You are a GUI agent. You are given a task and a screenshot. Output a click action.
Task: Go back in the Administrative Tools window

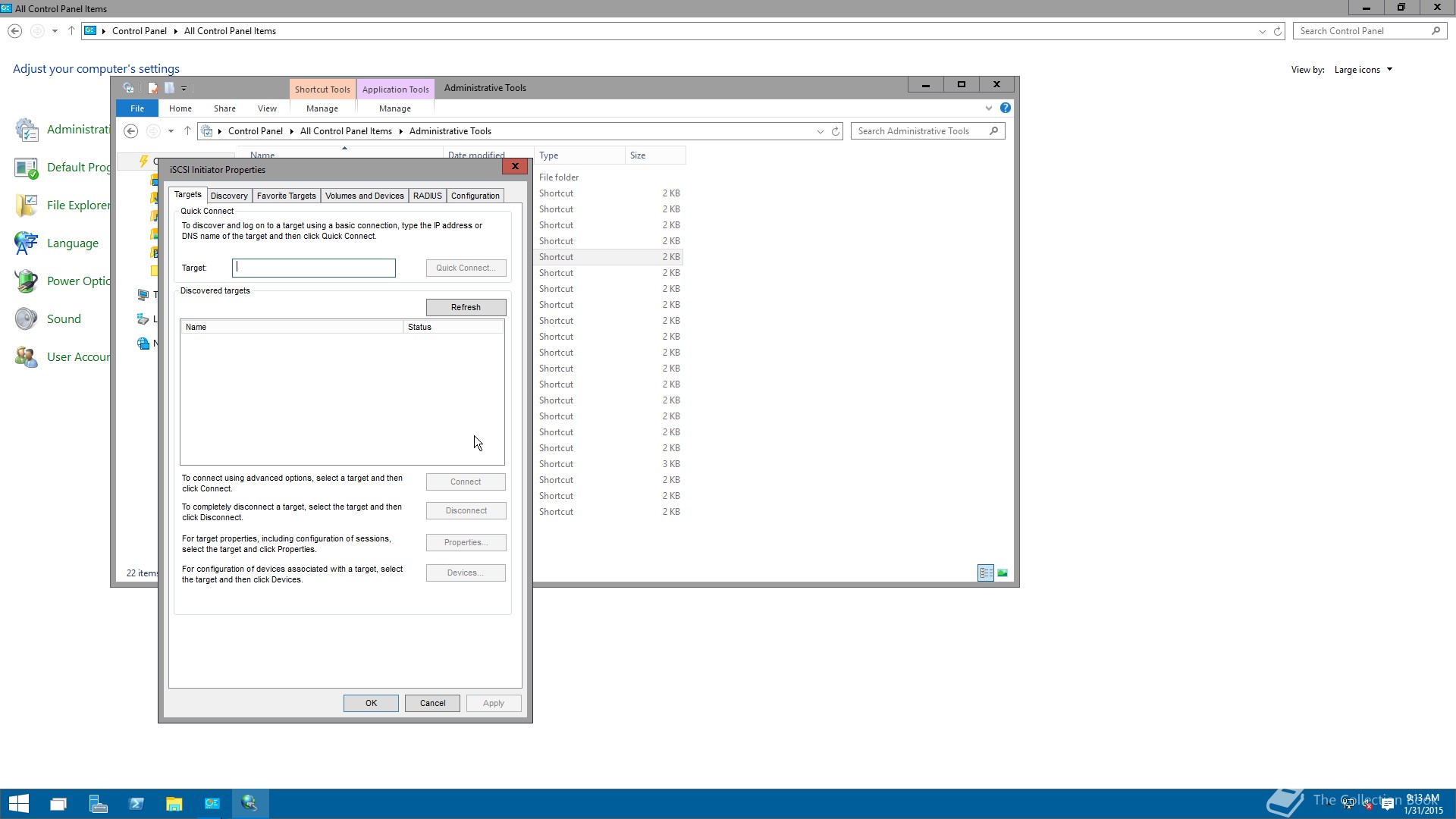(x=130, y=131)
